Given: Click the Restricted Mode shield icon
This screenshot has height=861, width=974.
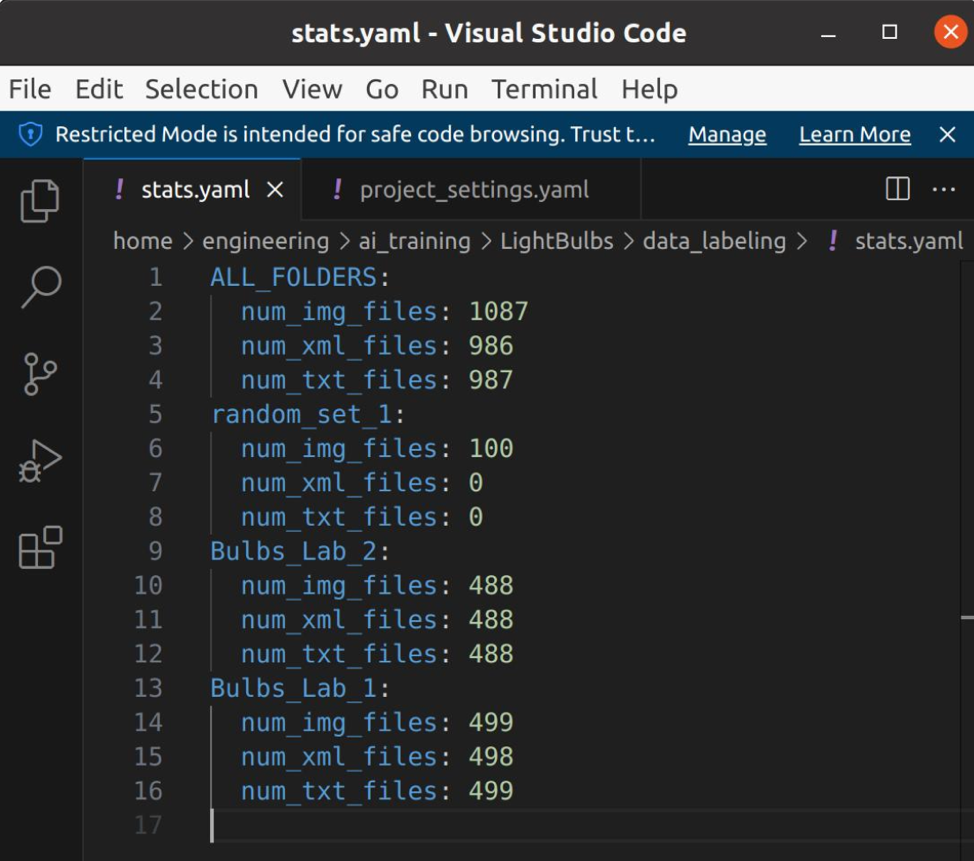Looking at the screenshot, I should [x=31, y=135].
